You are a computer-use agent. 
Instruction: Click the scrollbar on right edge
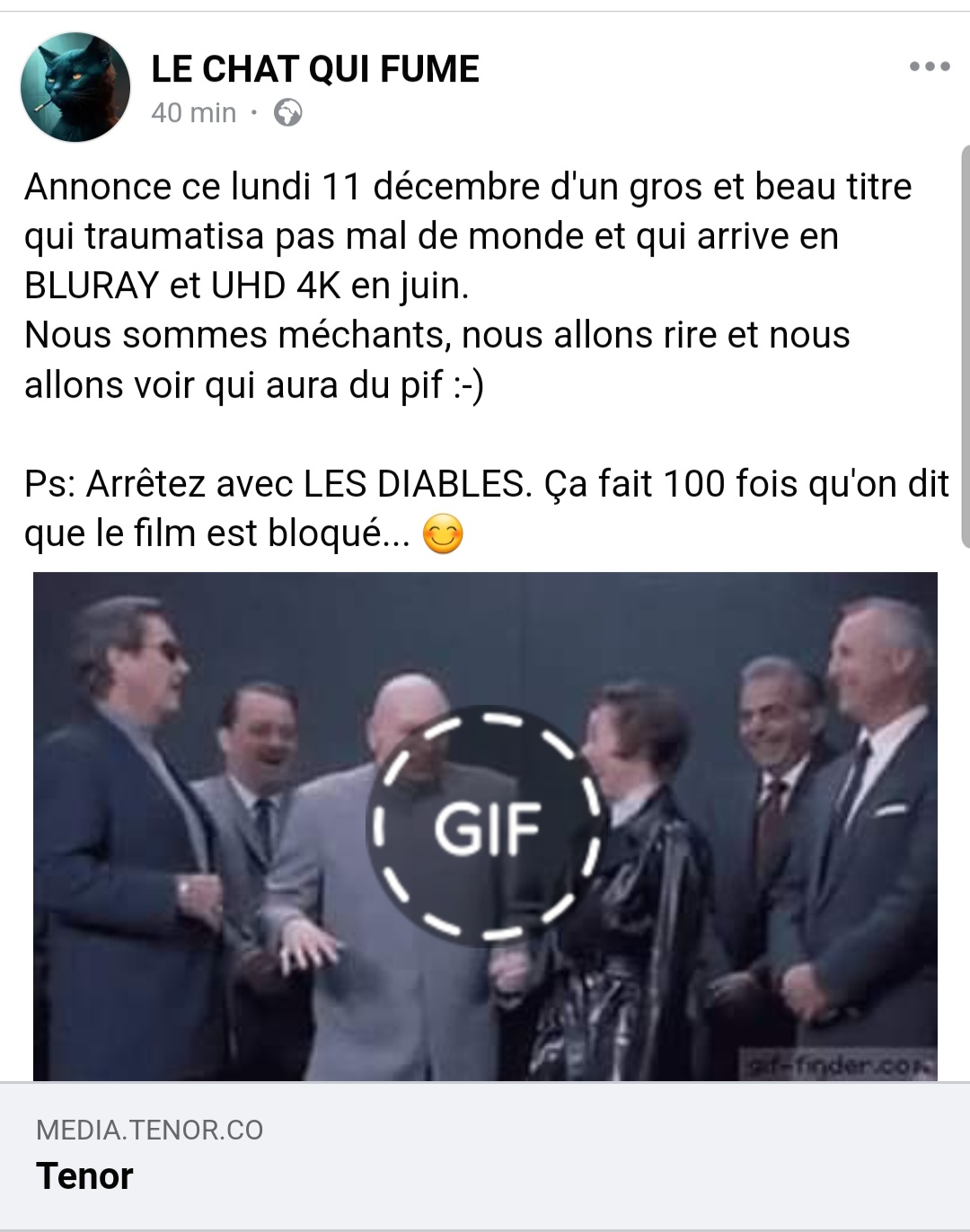966,346
